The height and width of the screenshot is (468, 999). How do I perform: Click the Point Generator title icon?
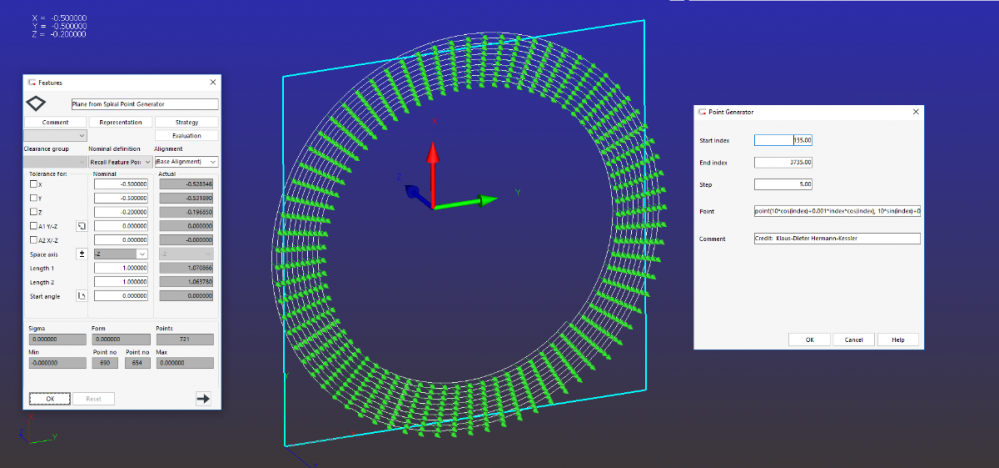pyautogui.click(x=703, y=112)
